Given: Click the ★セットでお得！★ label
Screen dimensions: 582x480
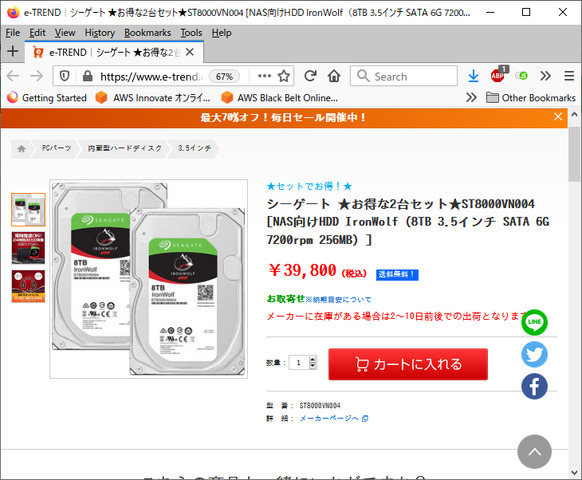Looking at the screenshot, I should pos(309,186).
